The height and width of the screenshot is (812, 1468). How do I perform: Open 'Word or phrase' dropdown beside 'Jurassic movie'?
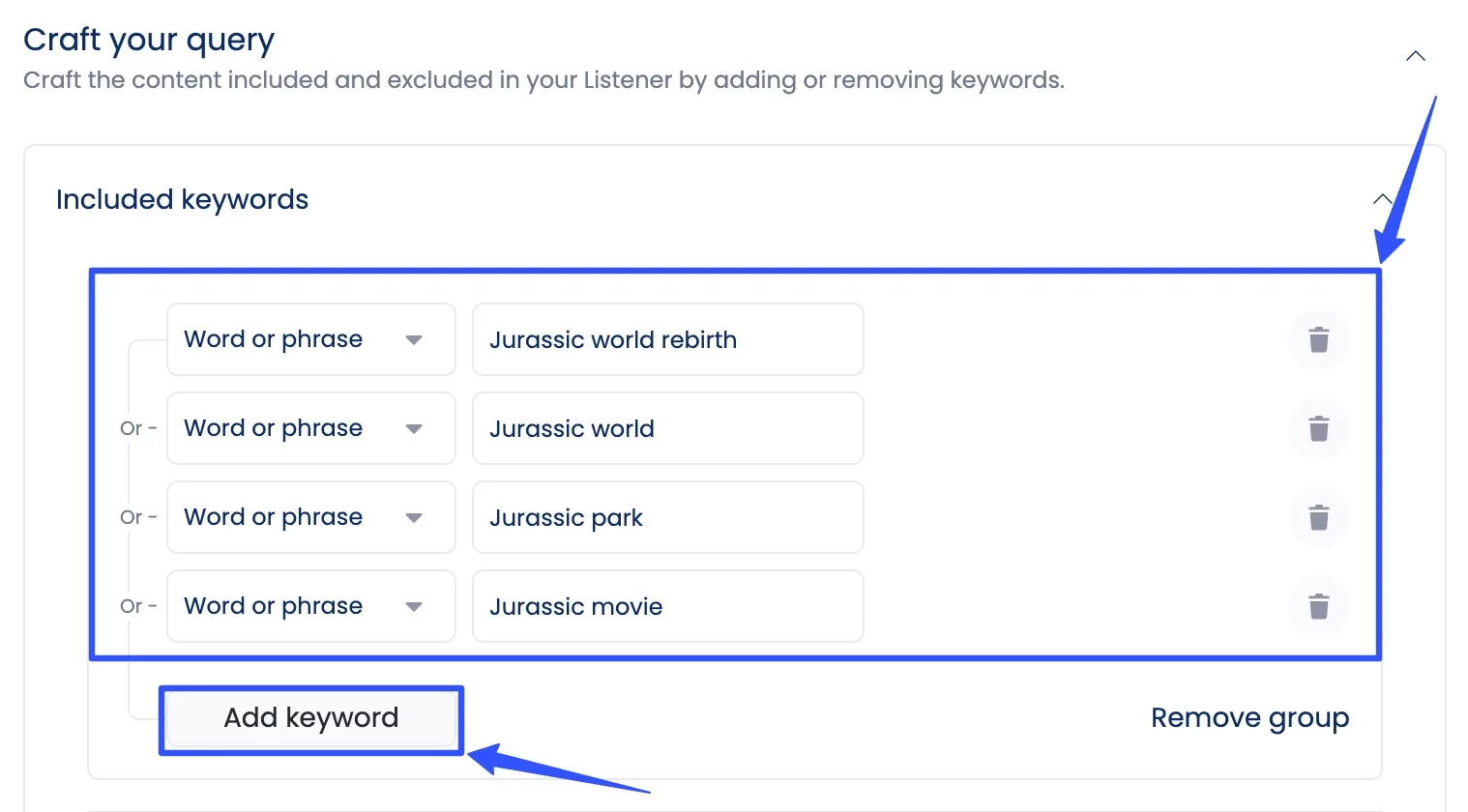(310, 607)
